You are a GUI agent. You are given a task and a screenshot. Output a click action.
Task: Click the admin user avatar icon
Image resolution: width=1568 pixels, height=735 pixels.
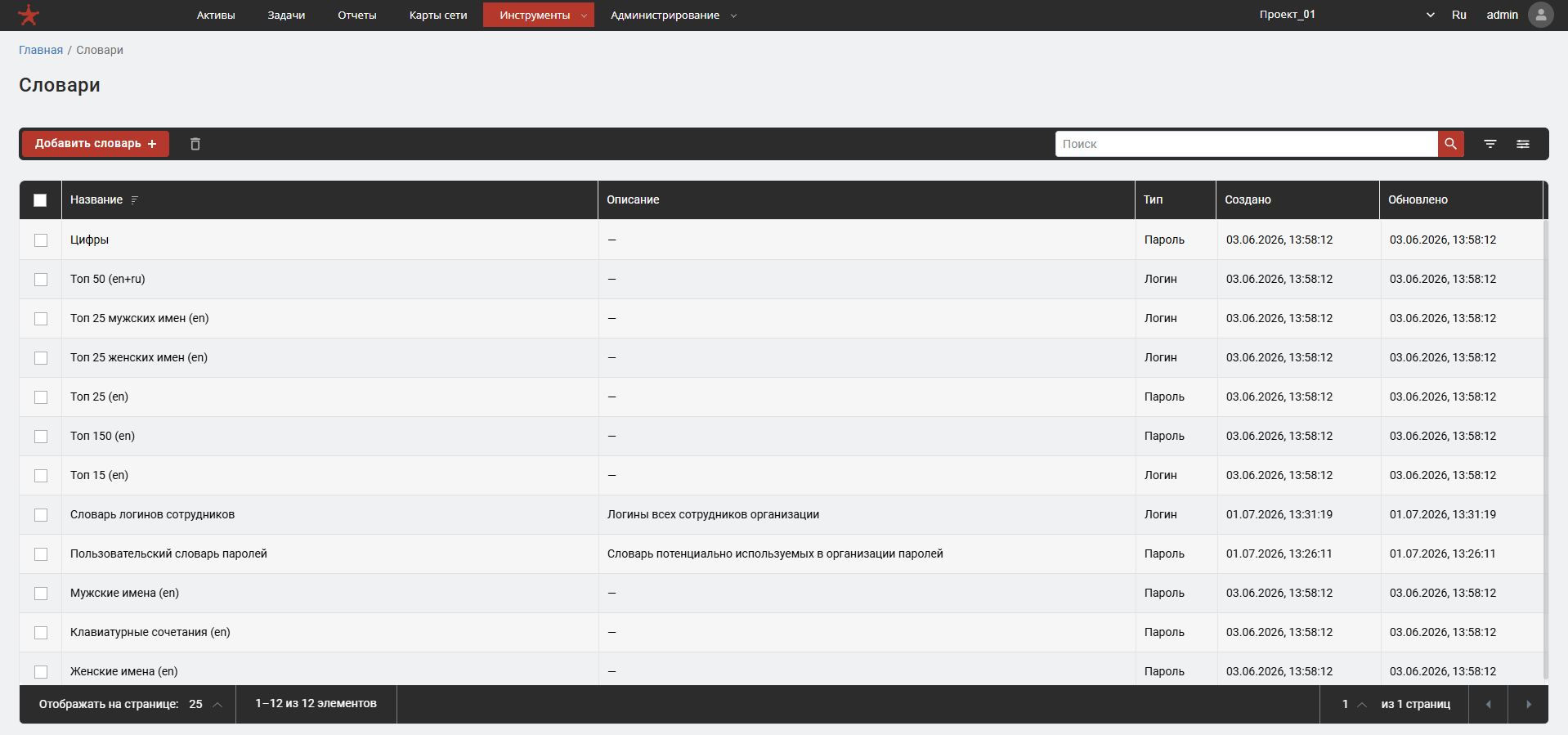[x=1540, y=15]
